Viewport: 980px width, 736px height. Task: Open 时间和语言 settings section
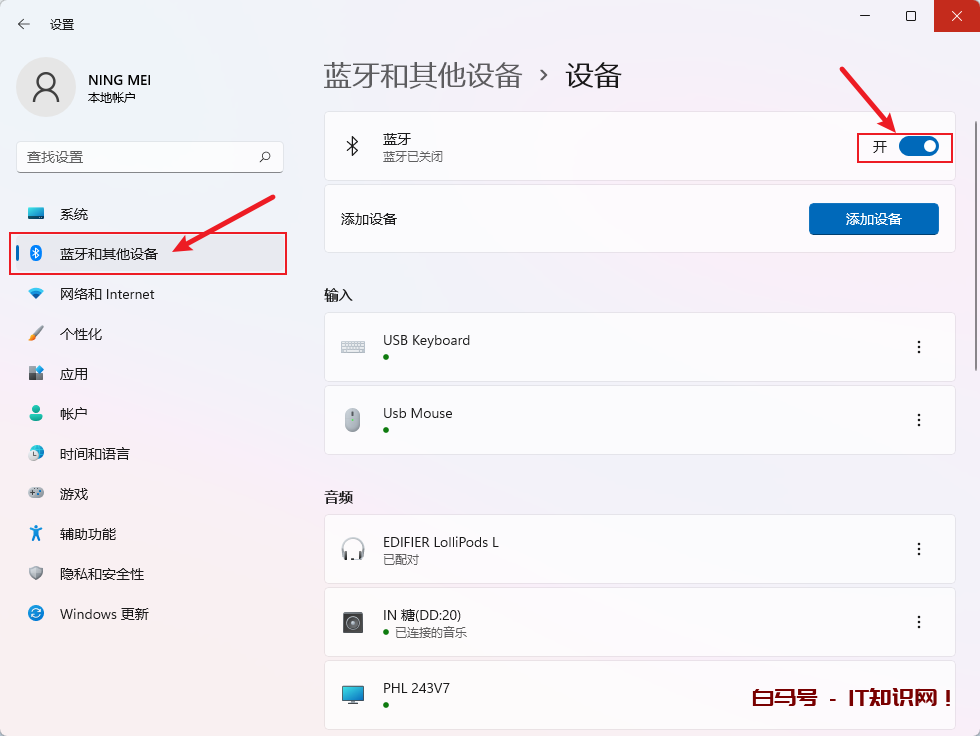tap(94, 454)
